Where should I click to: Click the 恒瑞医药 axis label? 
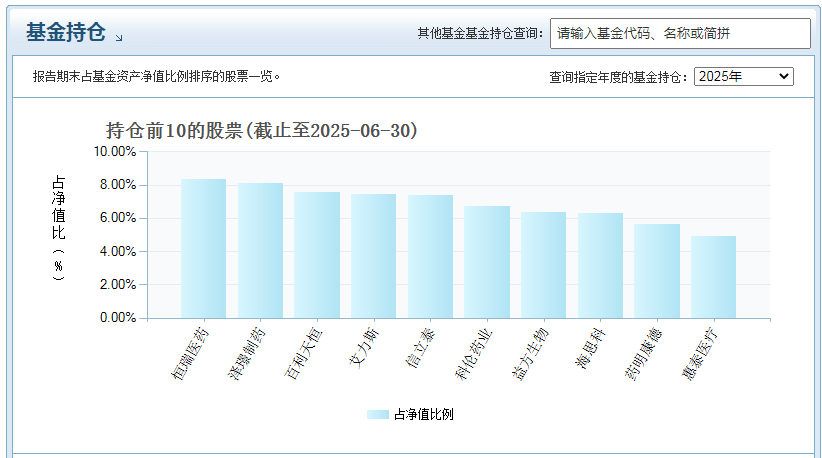pyautogui.click(x=190, y=354)
